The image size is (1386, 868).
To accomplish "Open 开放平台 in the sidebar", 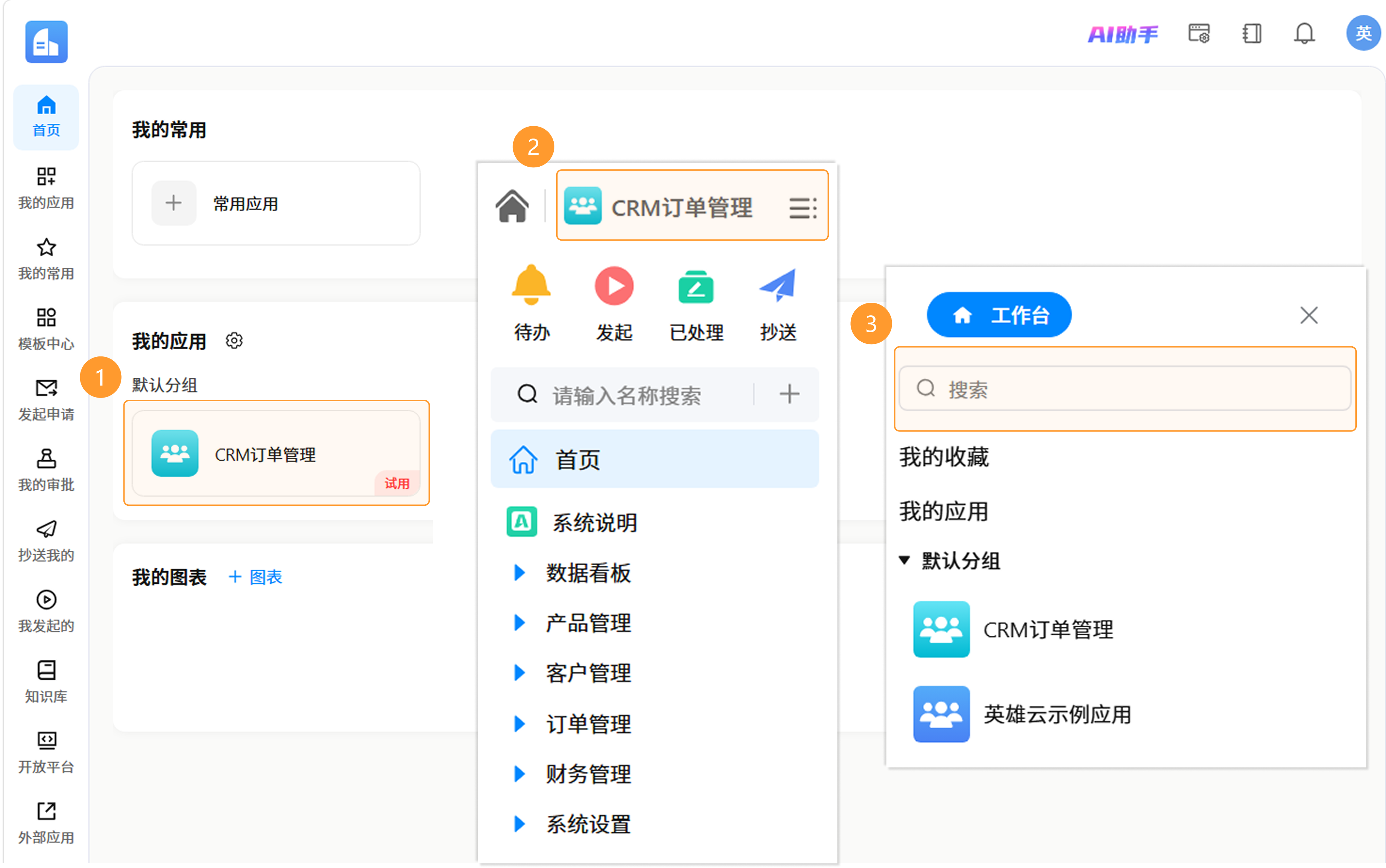I will 46,753.
